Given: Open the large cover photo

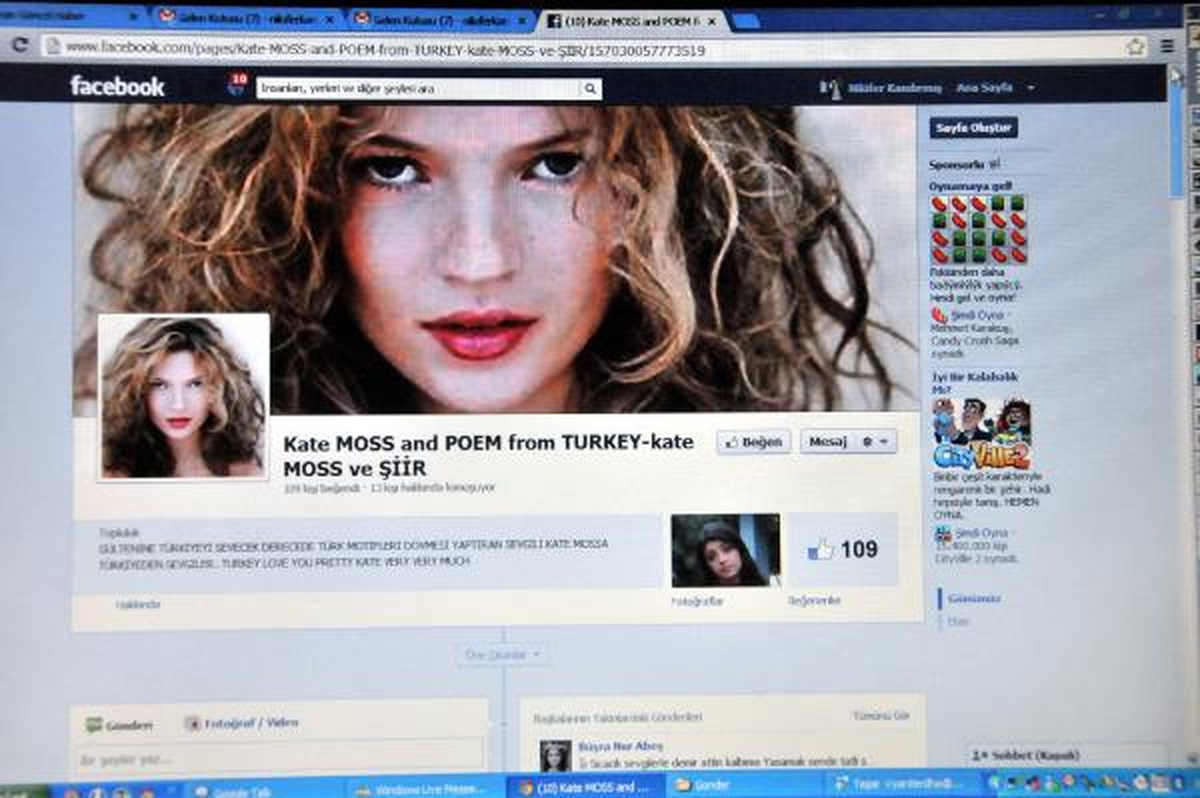Looking at the screenshot, I should tap(495, 259).
